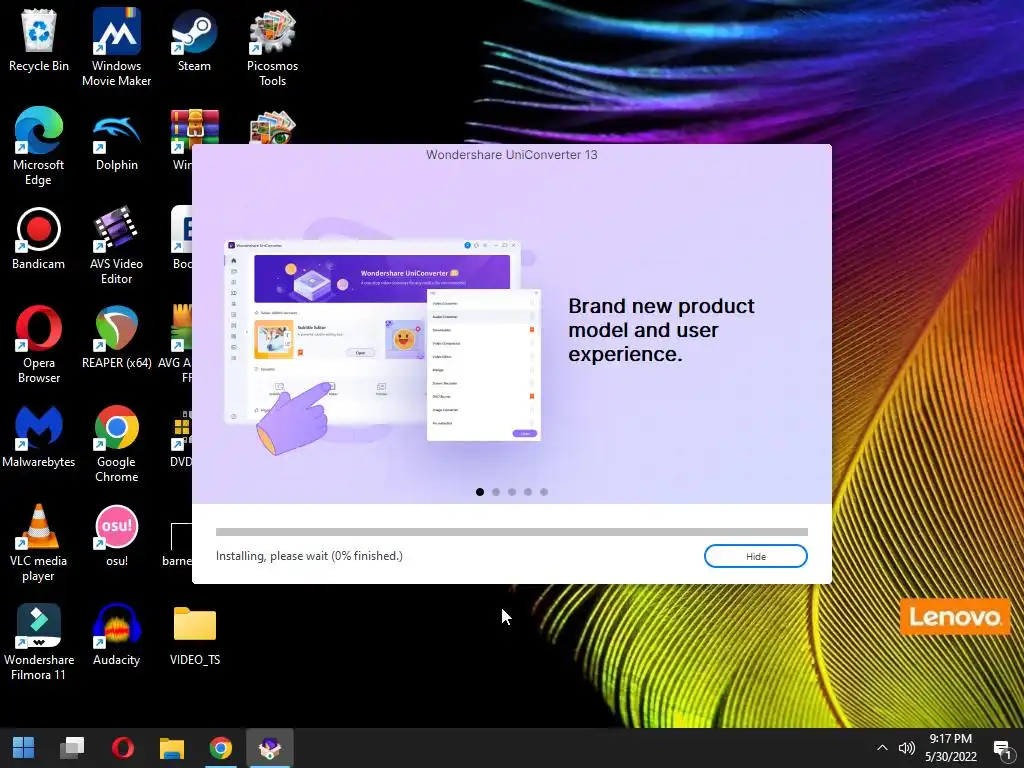The height and width of the screenshot is (768, 1024).
Task: Select the Opera Browser desktop icon
Action: tap(39, 344)
